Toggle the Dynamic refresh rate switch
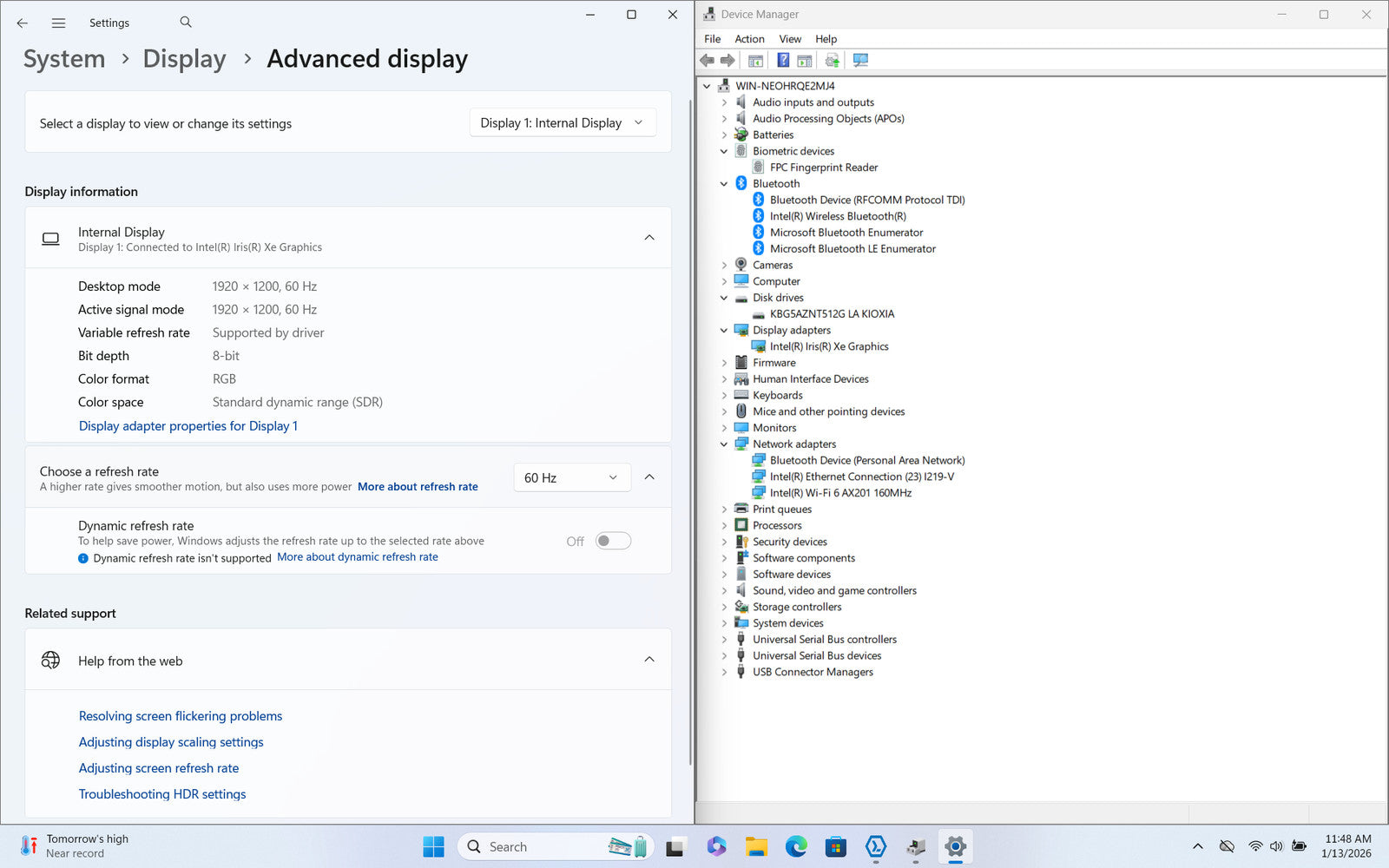Image resolution: width=1389 pixels, height=868 pixels. [613, 541]
